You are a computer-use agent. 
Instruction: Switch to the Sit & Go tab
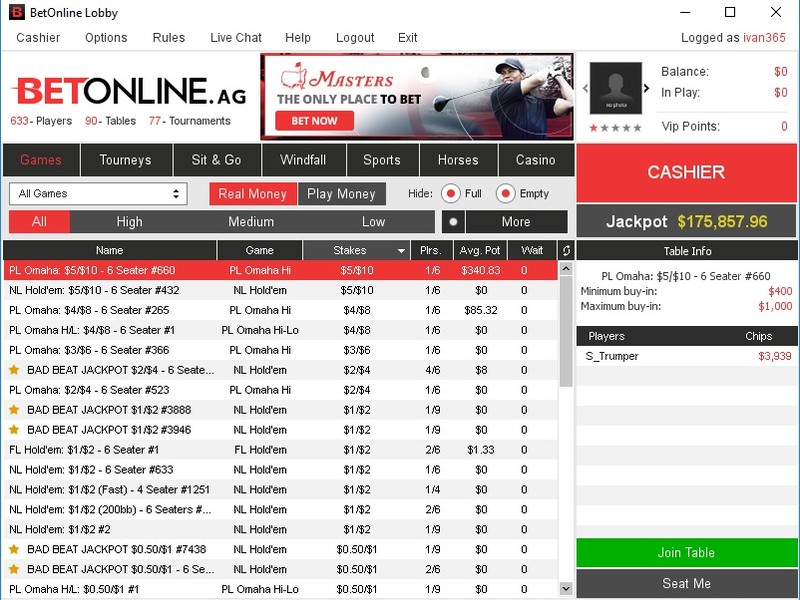click(216, 160)
